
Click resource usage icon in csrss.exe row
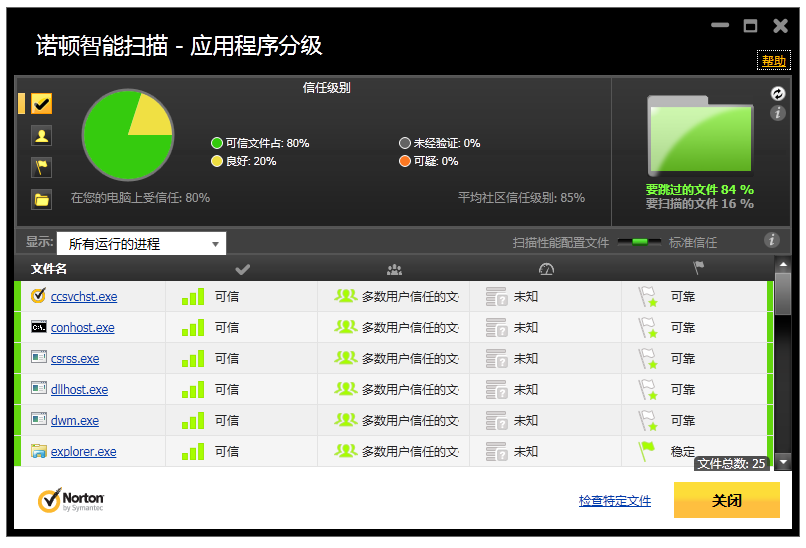497,359
